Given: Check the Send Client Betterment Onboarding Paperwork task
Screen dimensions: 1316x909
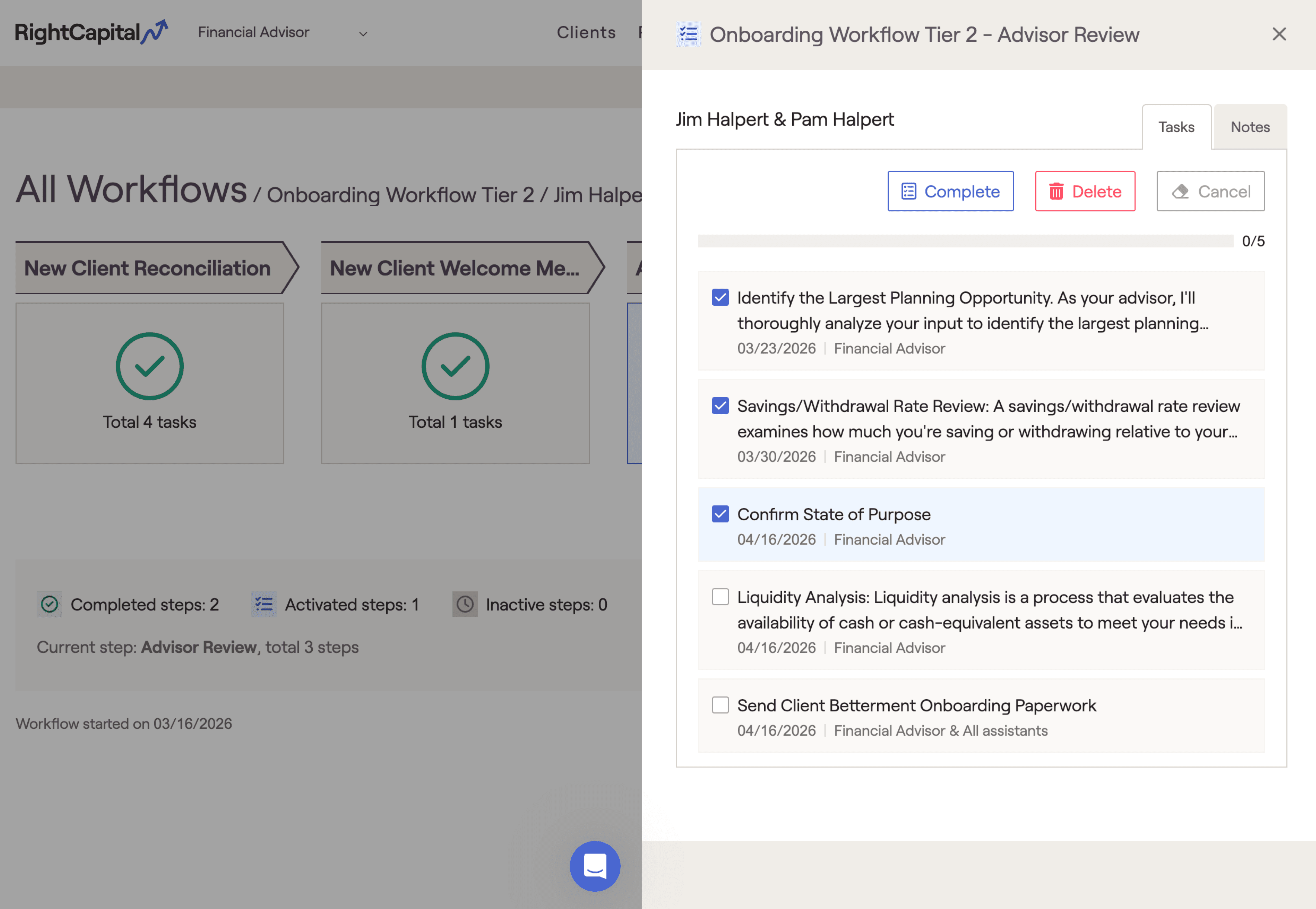Looking at the screenshot, I should point(720,705).
